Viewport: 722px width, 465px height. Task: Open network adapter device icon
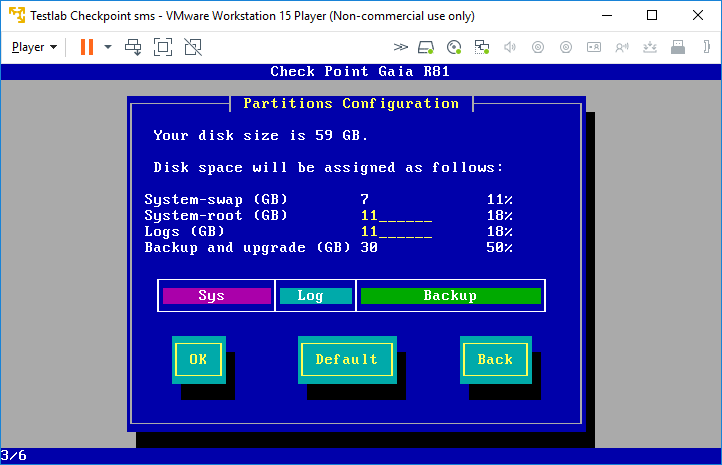[x=482, y=47]
